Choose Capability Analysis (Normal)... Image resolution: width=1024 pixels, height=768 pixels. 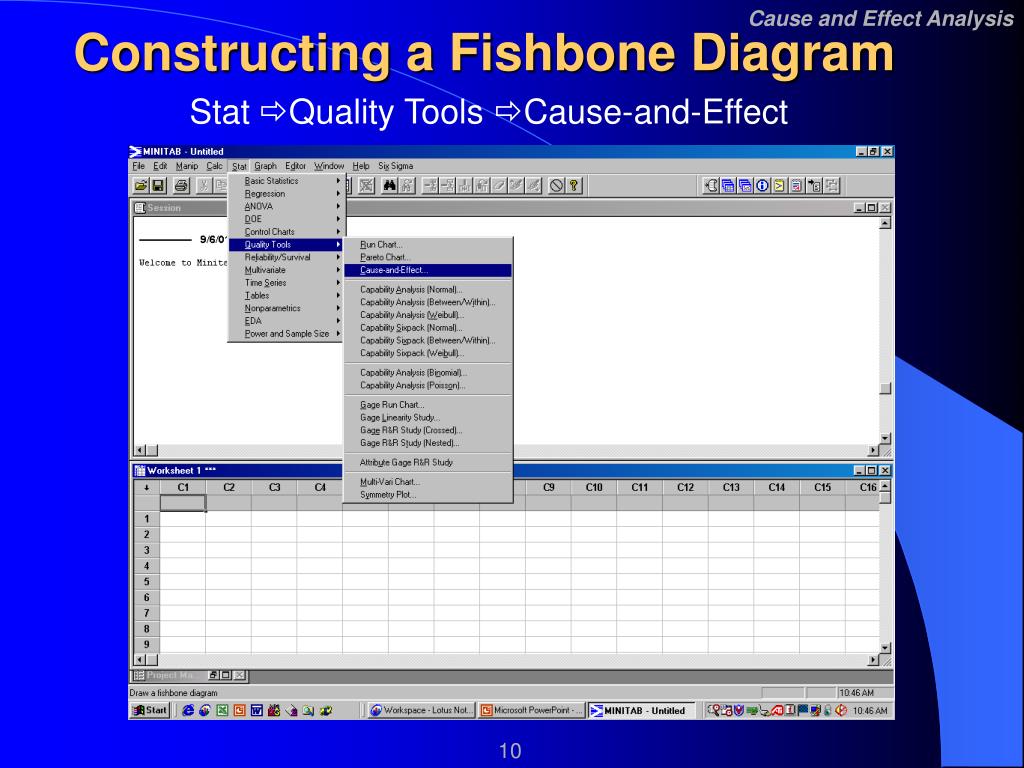[428, 289]
